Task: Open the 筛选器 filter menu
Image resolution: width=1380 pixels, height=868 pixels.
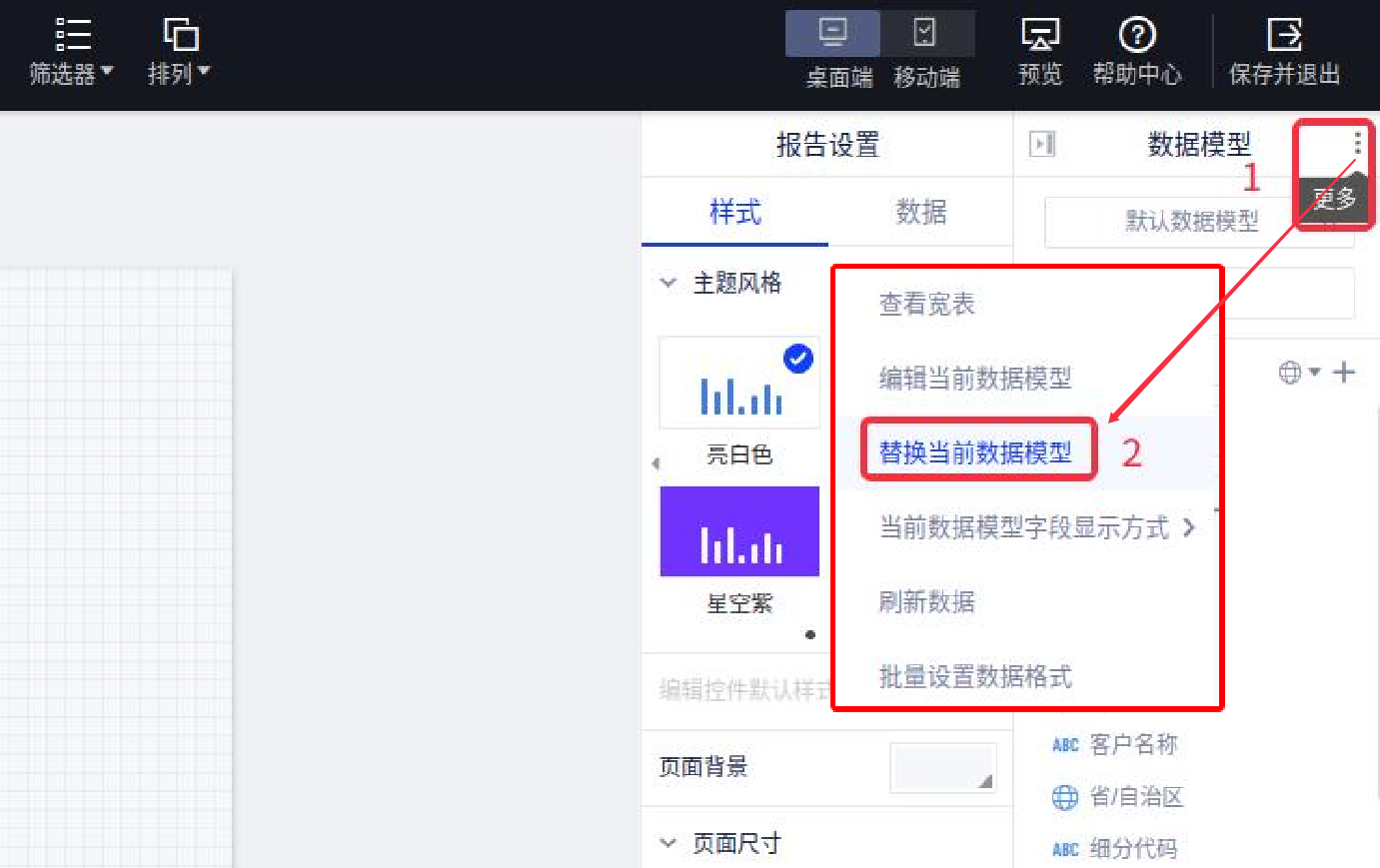Action: point(70,52)
